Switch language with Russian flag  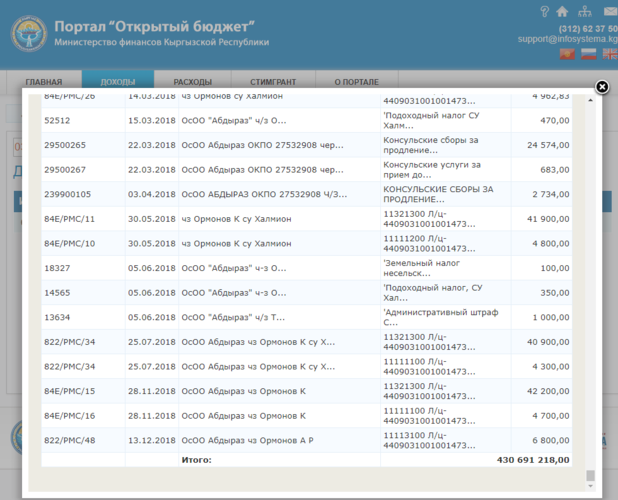pyautogui.click(x=588, y=54)
